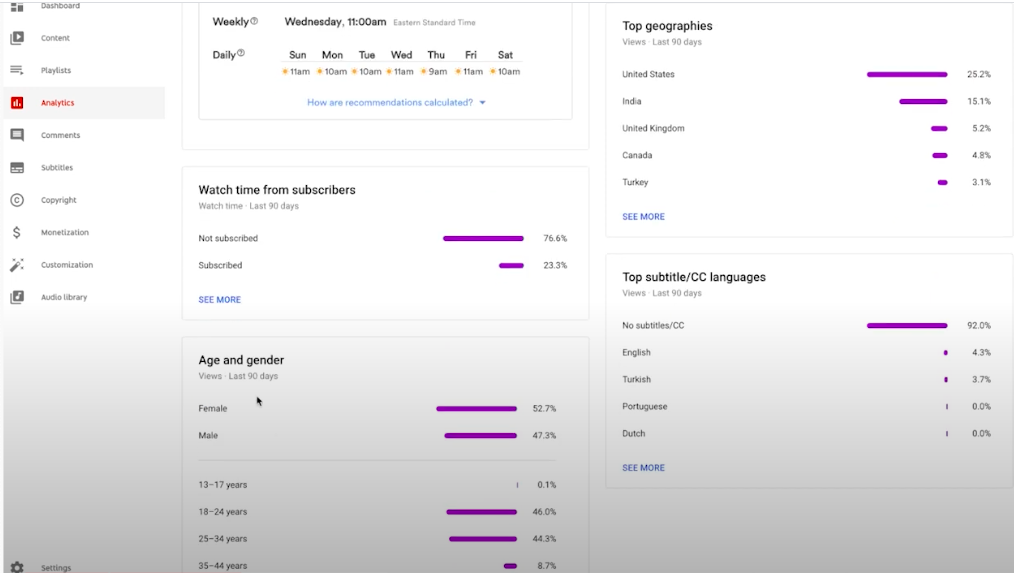Viewport: 1014px width, 573px height.
Task: Select the Subtitles icon
Action: (x=17, y=168)
